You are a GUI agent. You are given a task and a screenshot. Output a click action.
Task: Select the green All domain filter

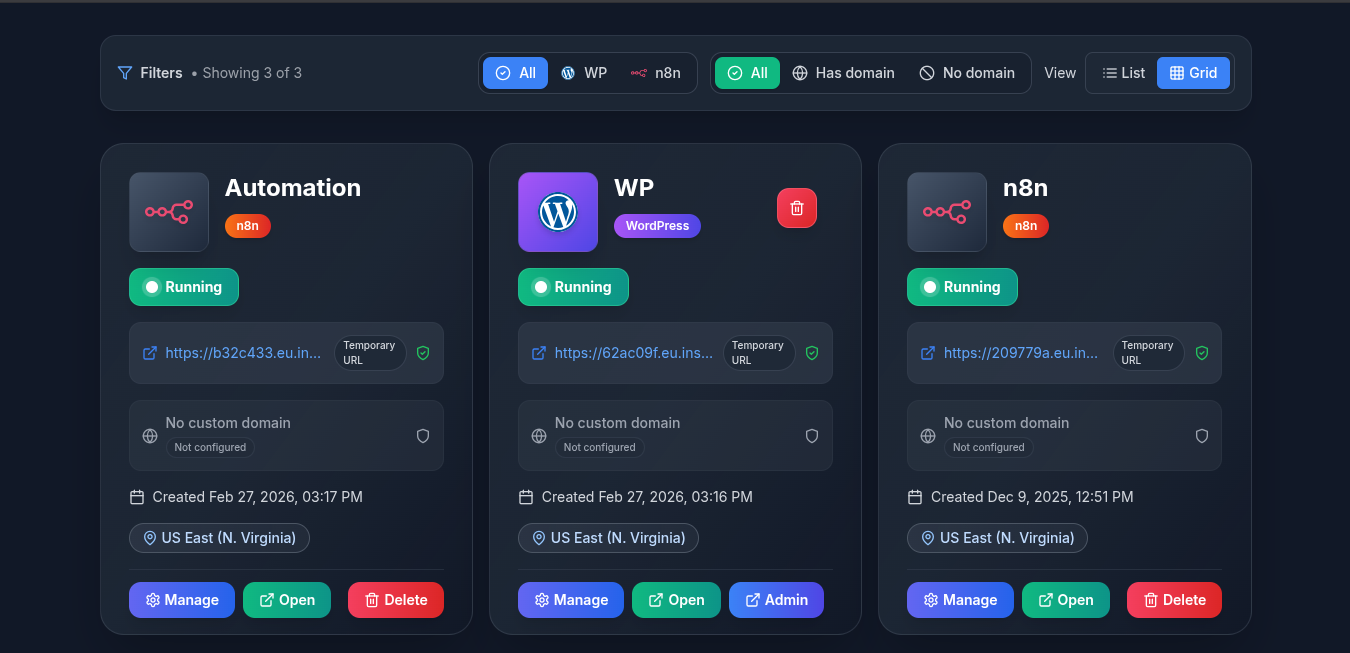pos(747,73)
